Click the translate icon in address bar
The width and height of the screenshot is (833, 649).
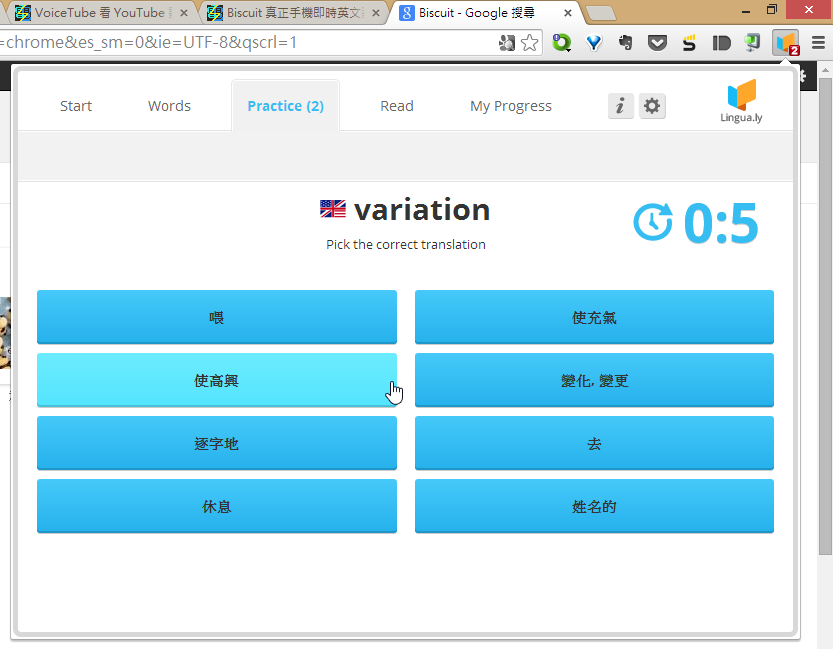[507, 43]
